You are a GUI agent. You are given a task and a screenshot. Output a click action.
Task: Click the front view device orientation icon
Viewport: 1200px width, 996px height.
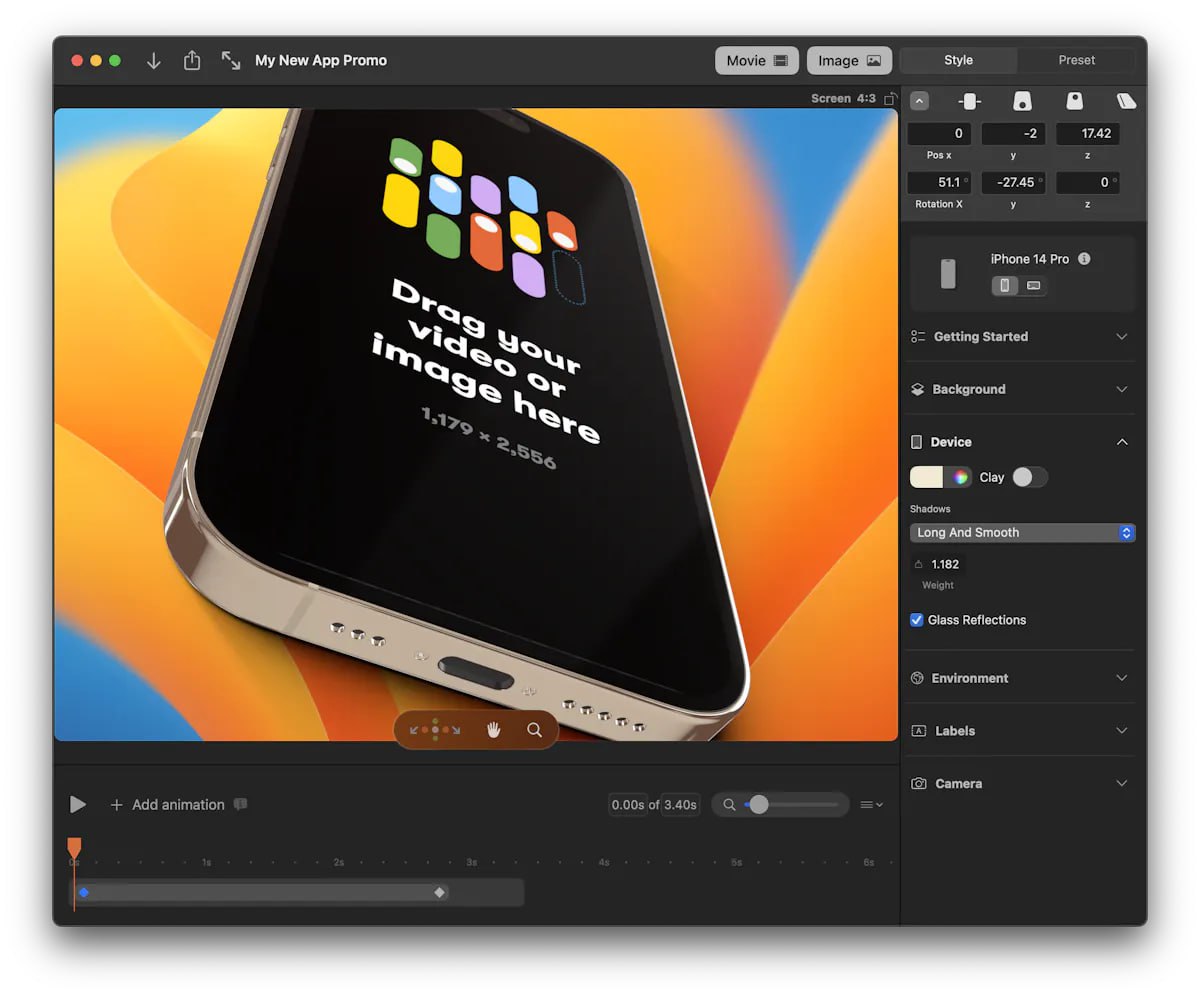pos(969,101)
